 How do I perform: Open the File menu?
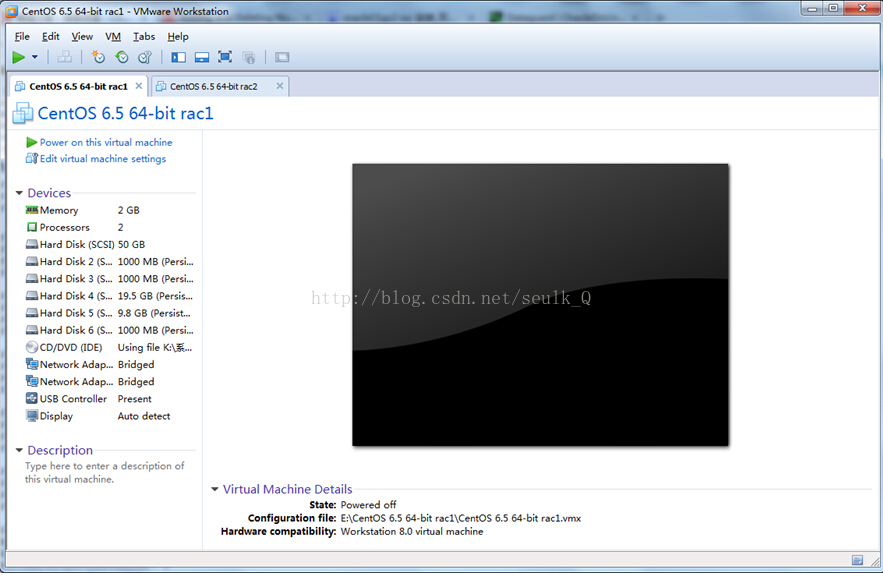coord(22,37)
